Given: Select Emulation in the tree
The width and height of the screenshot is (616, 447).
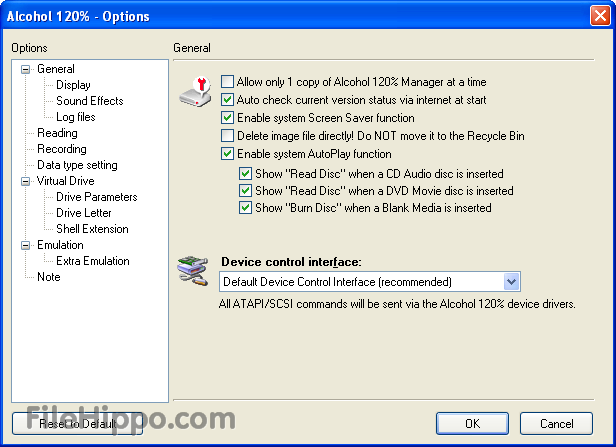Looking at the screenshot, I should pos(60,245).
